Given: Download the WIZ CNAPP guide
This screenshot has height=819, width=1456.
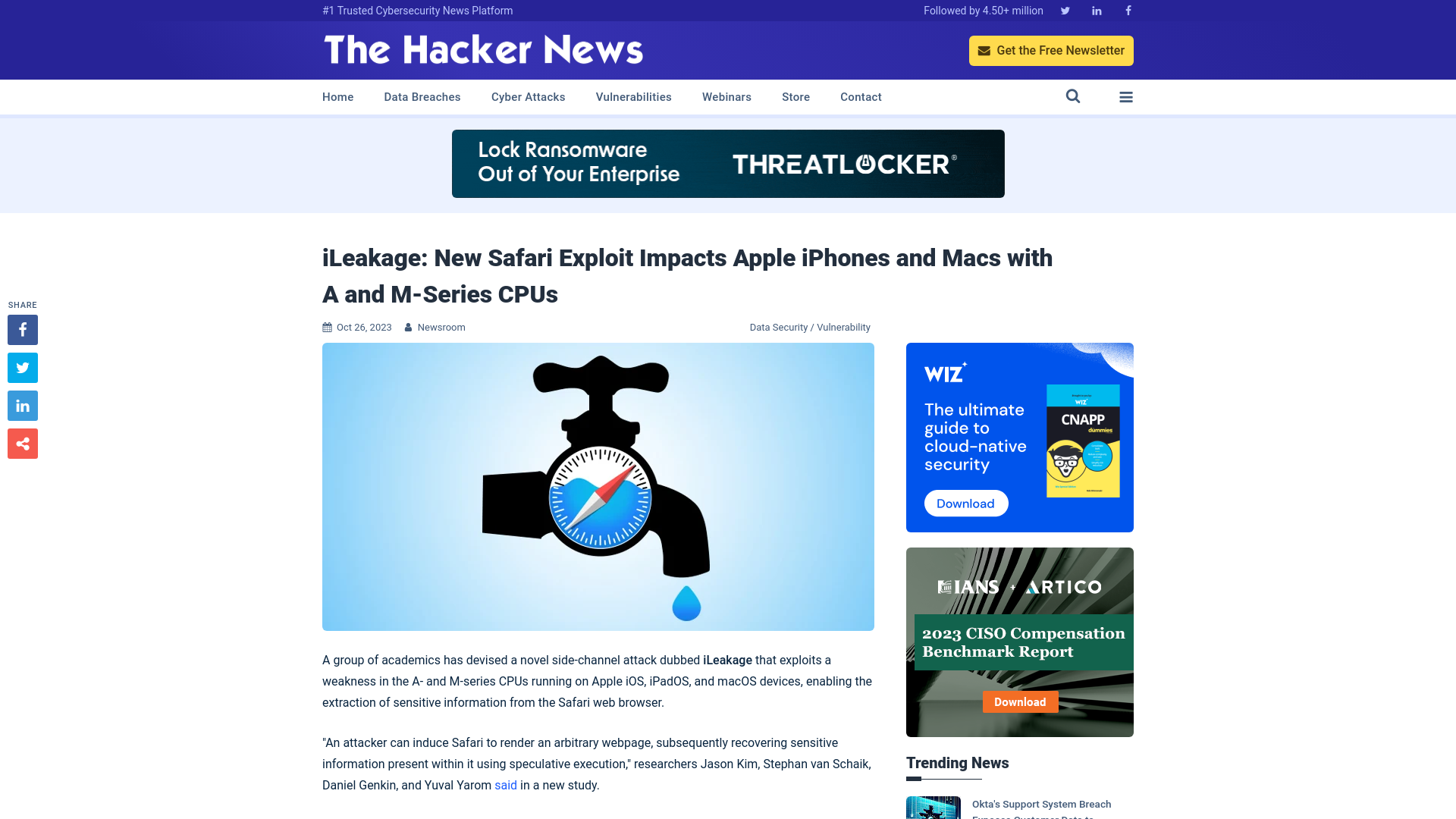Looking at the screenshot, I should pos(964,502).
